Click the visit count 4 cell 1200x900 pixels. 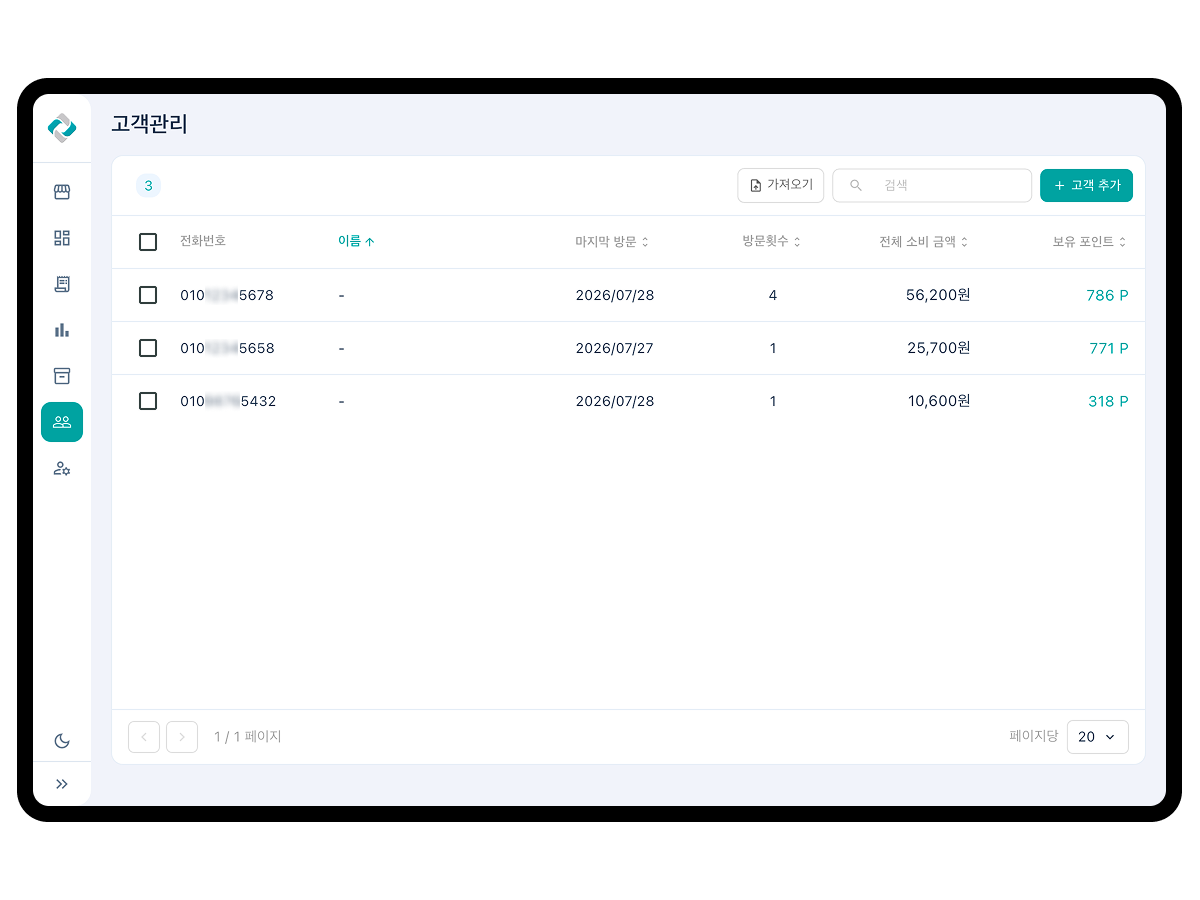pyautogui.click(x=773, y=295)
